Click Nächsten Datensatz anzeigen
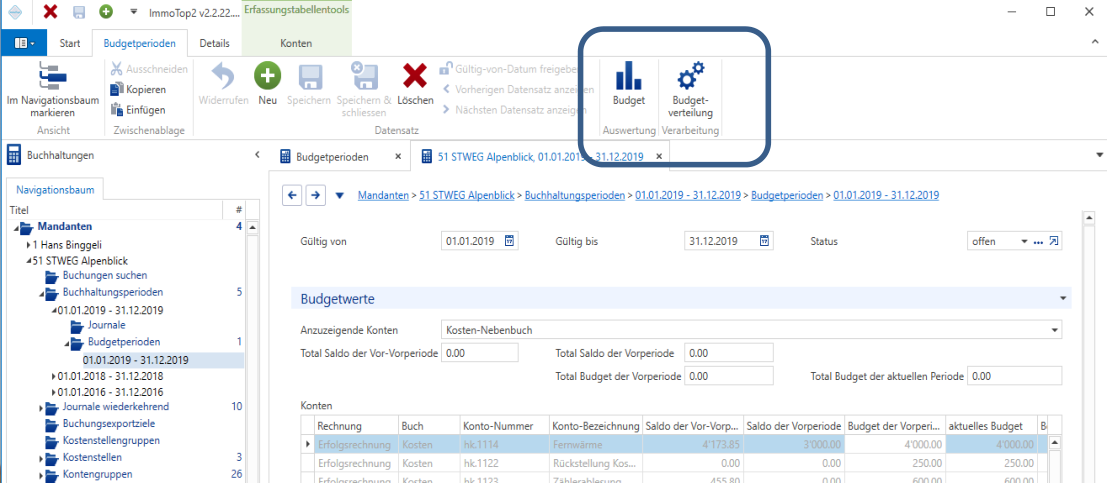This screenshot has height=483, width=1107. coord(513,109)
